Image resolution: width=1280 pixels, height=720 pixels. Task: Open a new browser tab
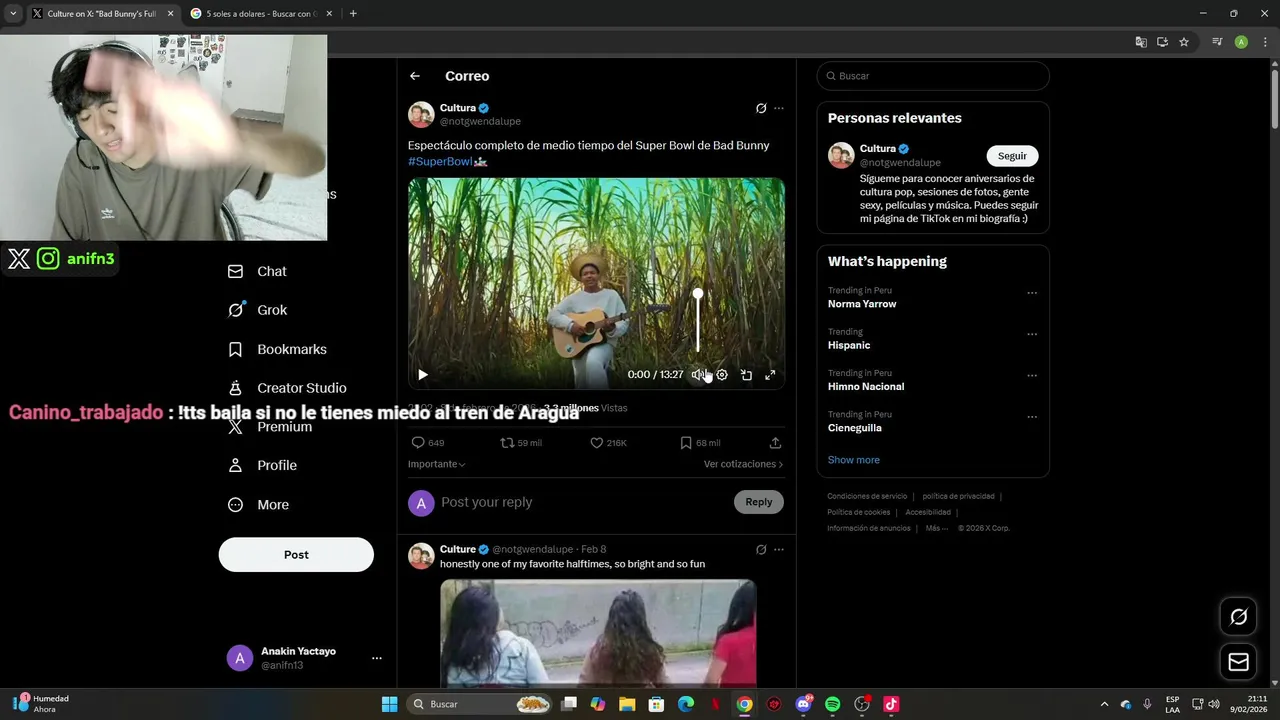click(353, 14)
